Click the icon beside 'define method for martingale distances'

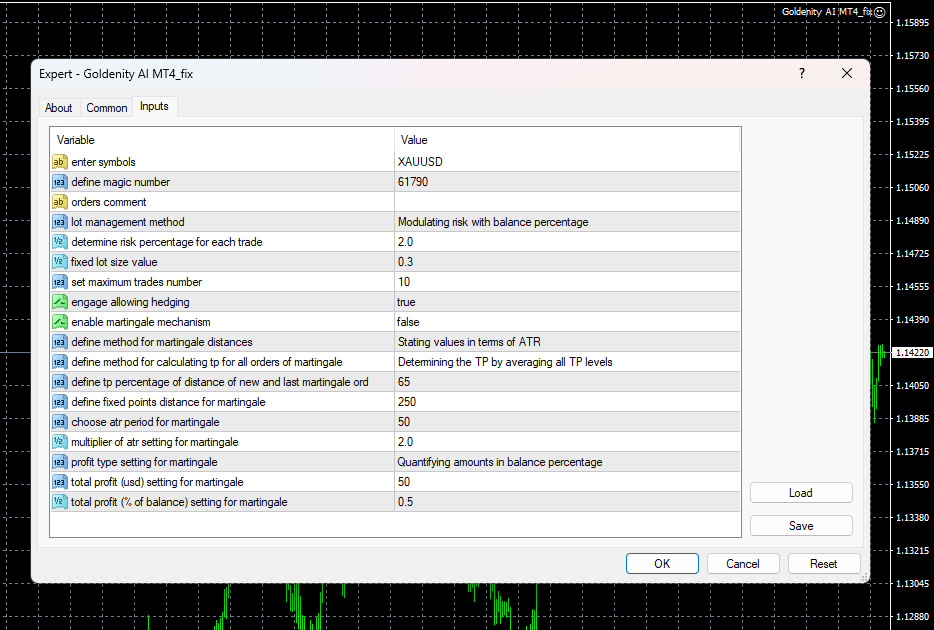click(x=60, y=342)
